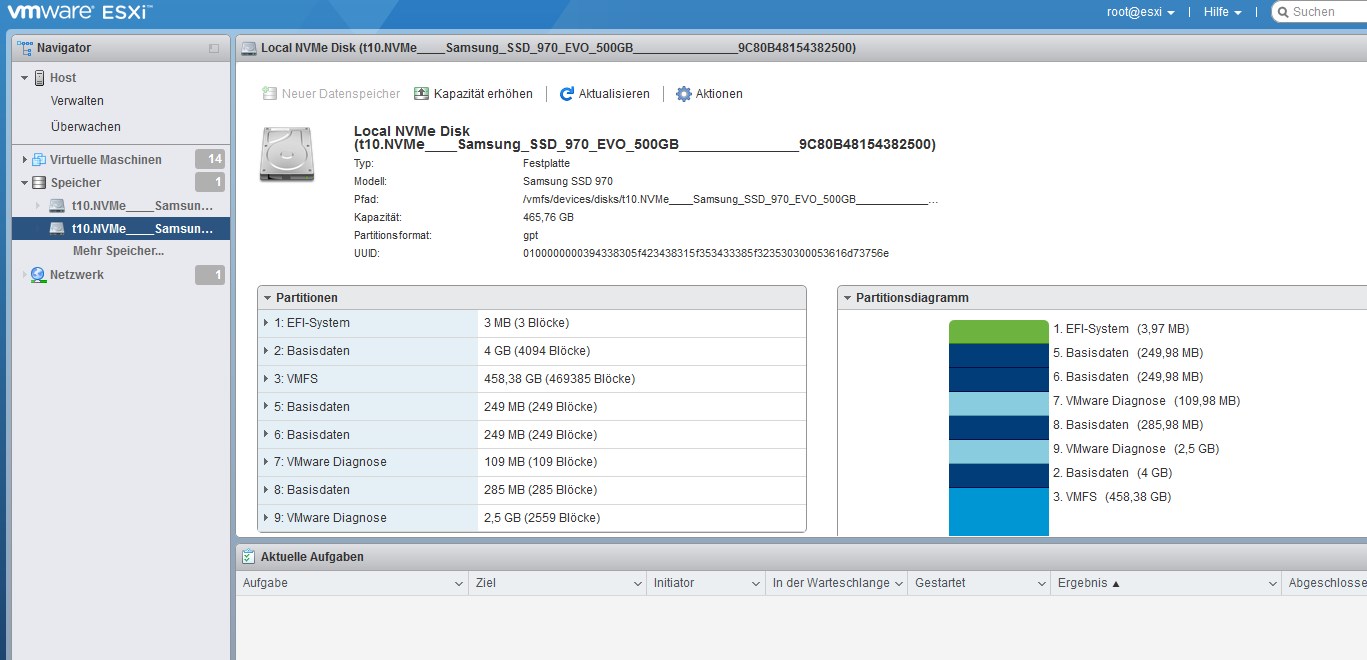Expand partition row 9: VMware Diagnose

(266, 518)
